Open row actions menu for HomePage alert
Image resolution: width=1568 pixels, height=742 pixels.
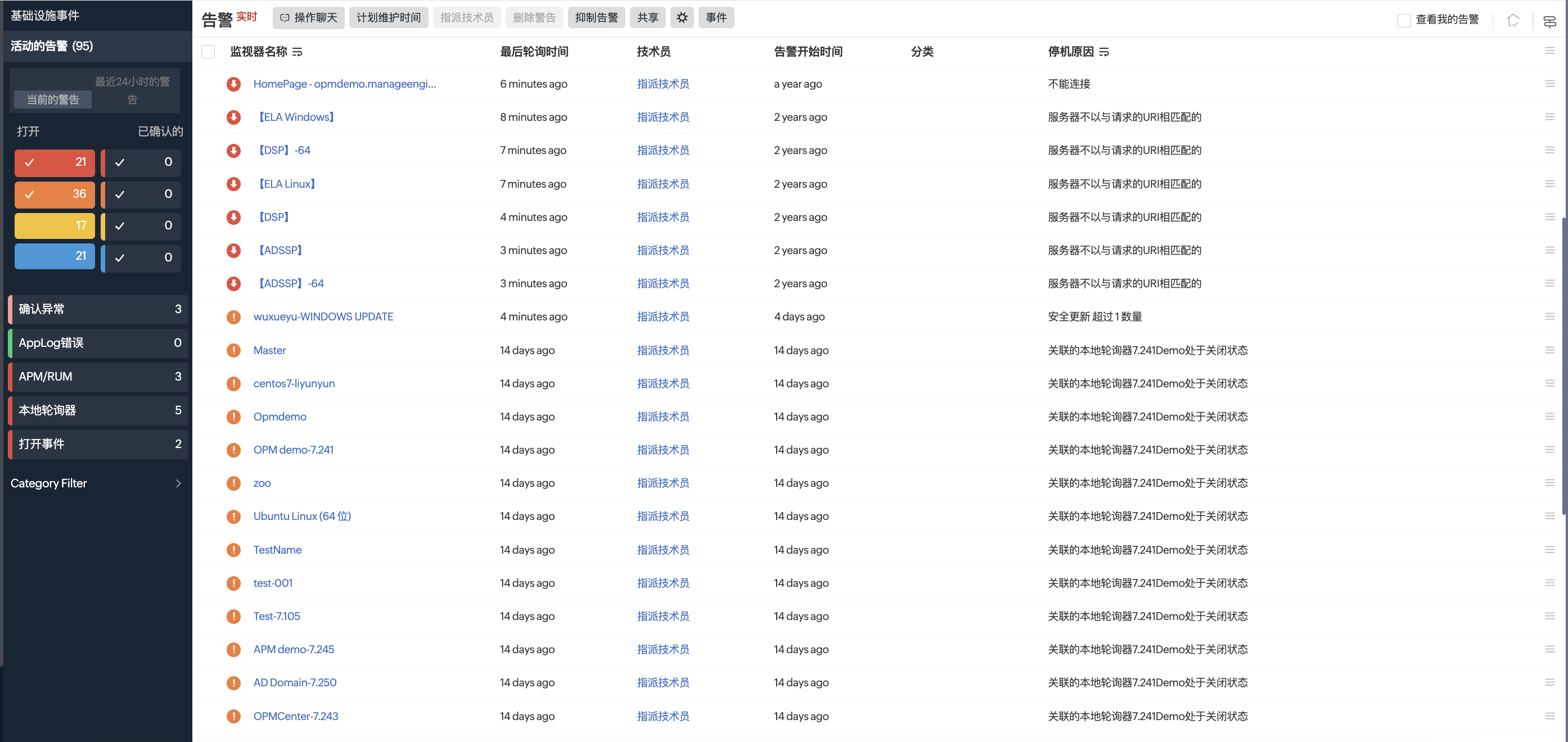[x=1551, y=84]
